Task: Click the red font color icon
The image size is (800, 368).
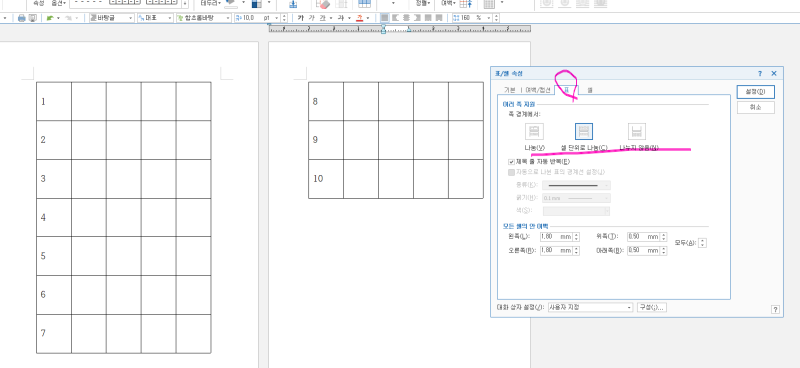Action: coord(360,18)
